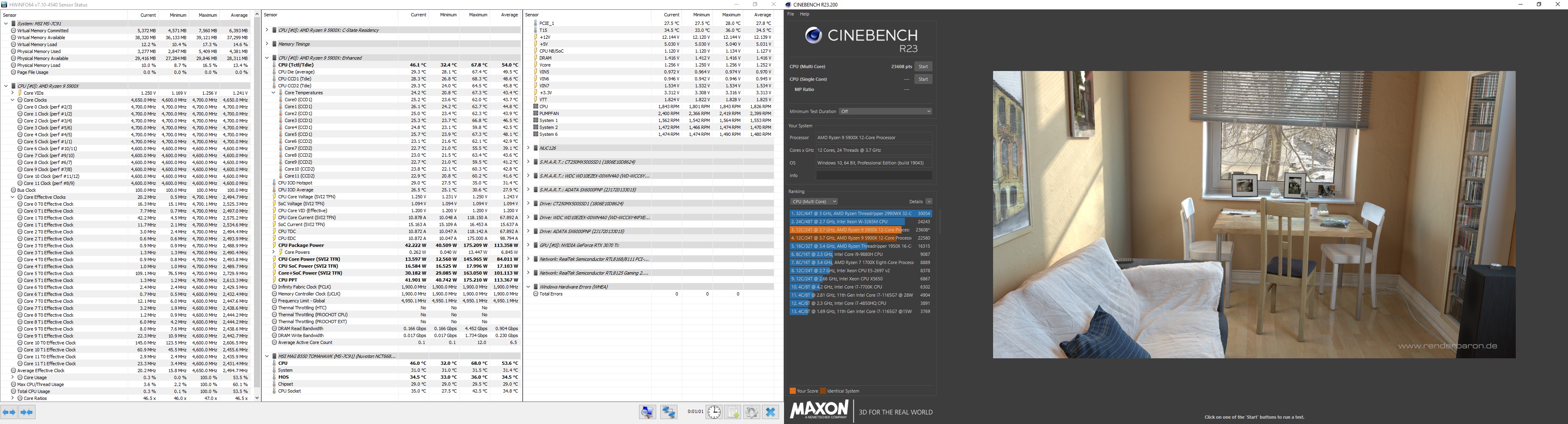Open the Help menu in Cinebench
This screenshot has width=1568, height=424.
pos(805,14)
